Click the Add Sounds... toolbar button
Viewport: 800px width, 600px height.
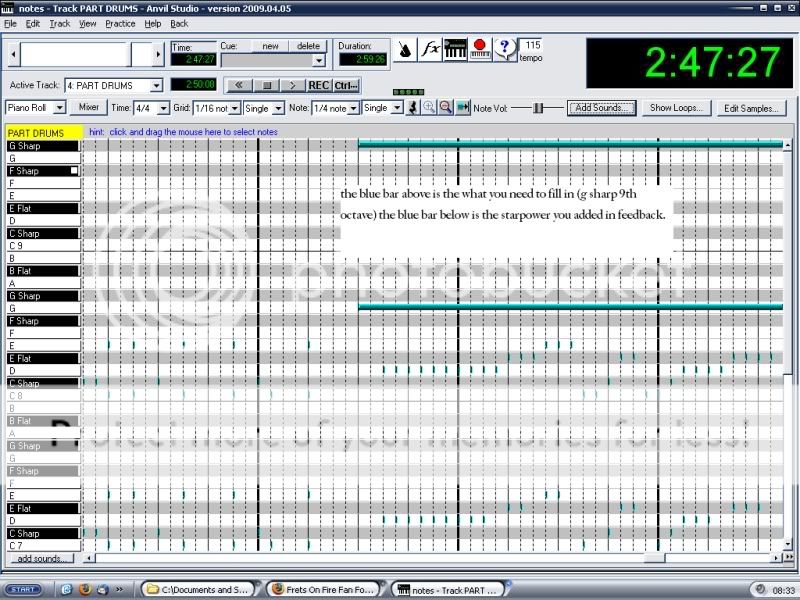click(602, 108)
